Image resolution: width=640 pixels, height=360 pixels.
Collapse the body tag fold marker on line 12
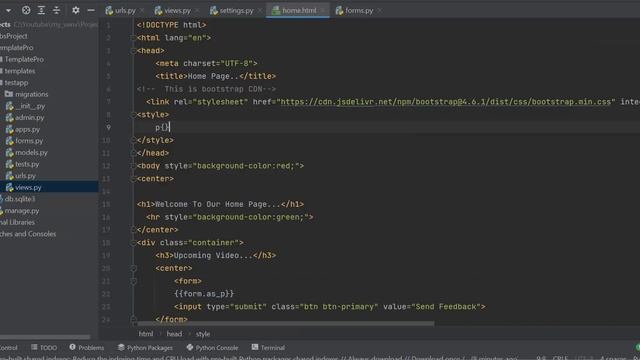click(133, 166)
